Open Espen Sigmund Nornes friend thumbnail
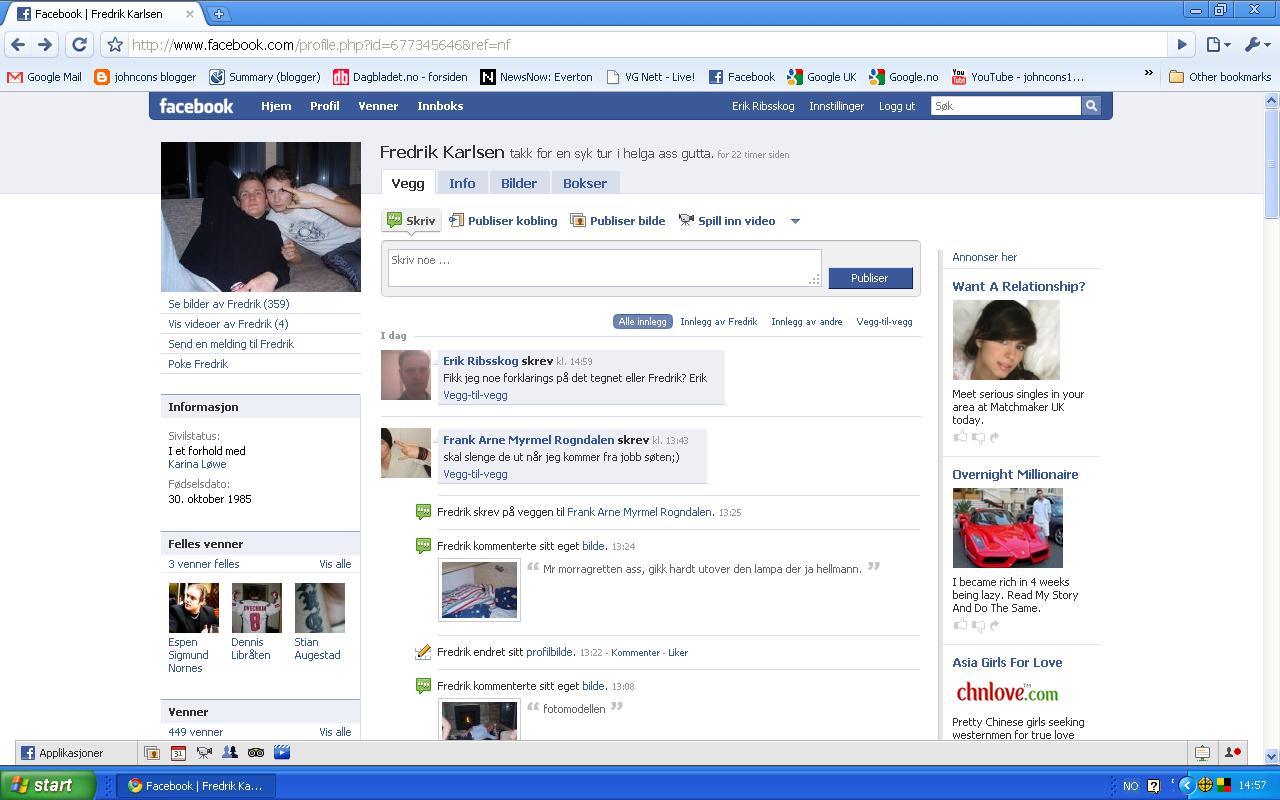The image size is (1280, 800). pyautogui.click(x=193, y=608)
